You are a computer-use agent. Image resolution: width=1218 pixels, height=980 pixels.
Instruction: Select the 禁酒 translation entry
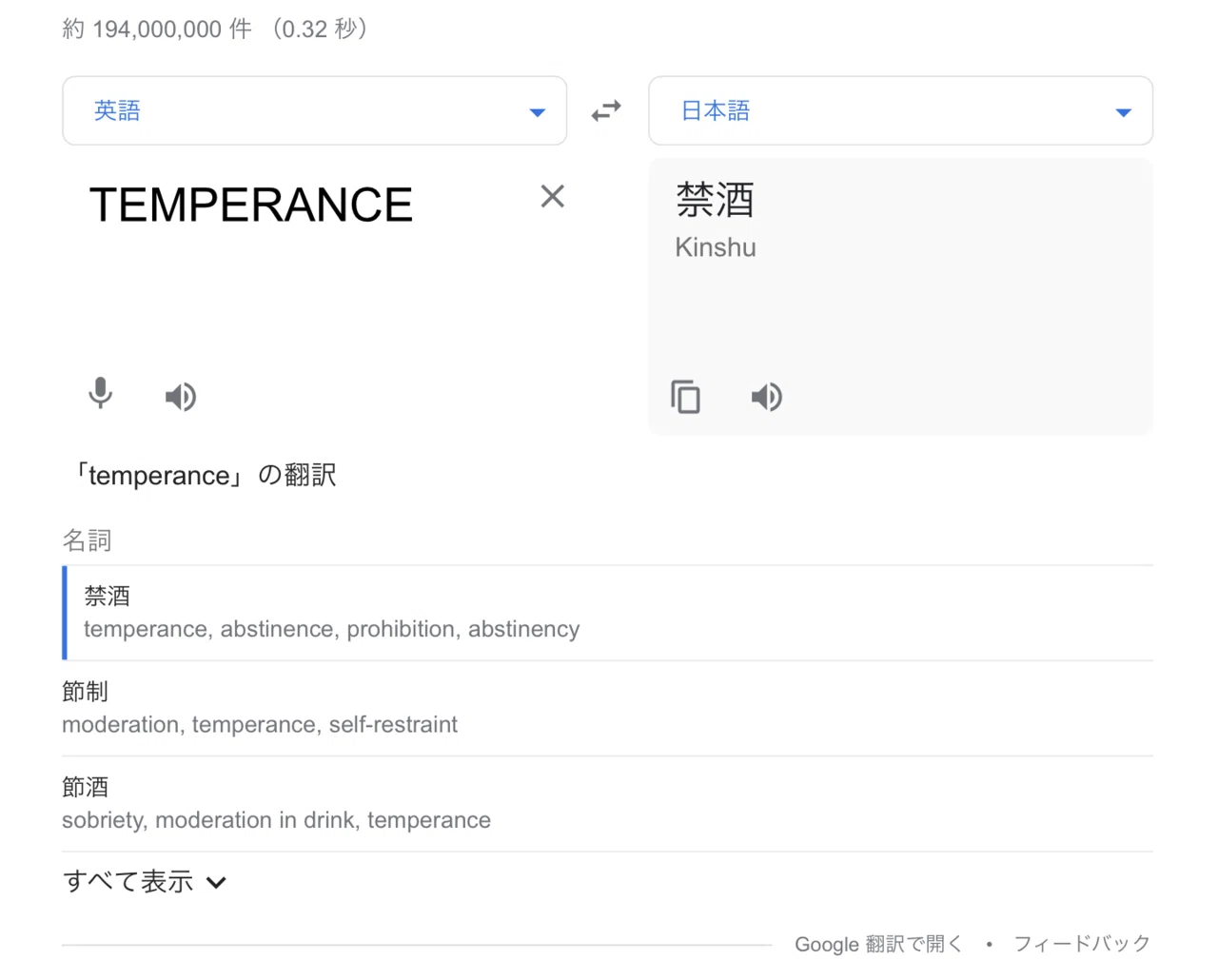(x=609, y=613)
